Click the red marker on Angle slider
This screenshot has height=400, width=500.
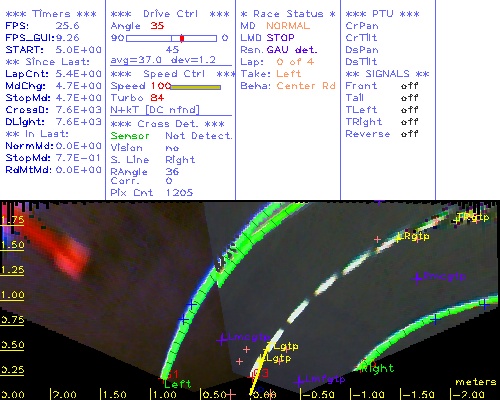tap(182, 38)
